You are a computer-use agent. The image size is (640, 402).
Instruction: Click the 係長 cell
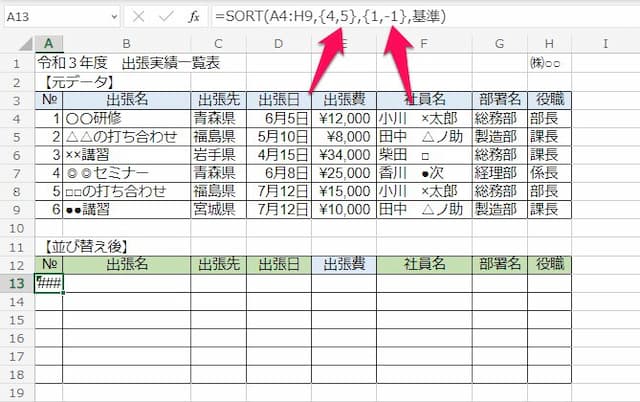[x=549, y=173]
